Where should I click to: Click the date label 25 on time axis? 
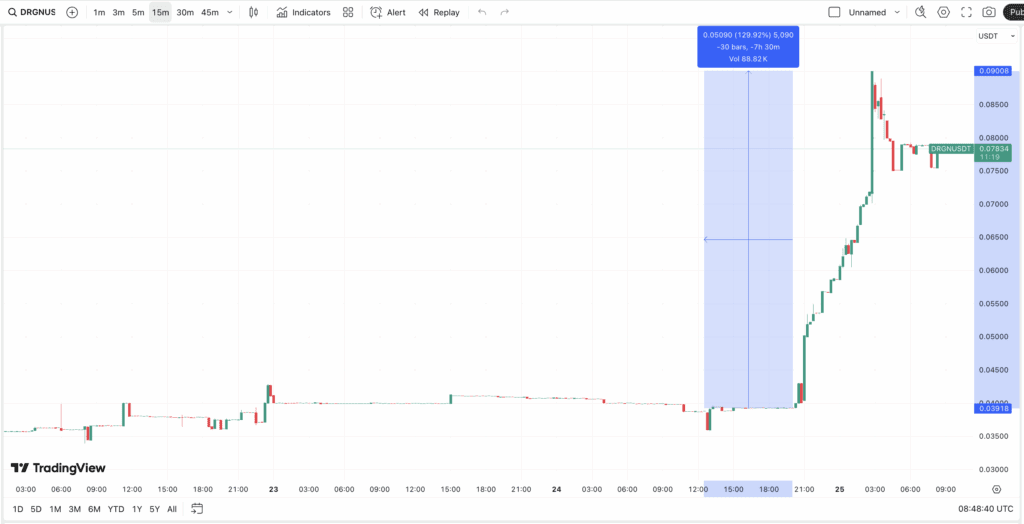click(839, 489)
